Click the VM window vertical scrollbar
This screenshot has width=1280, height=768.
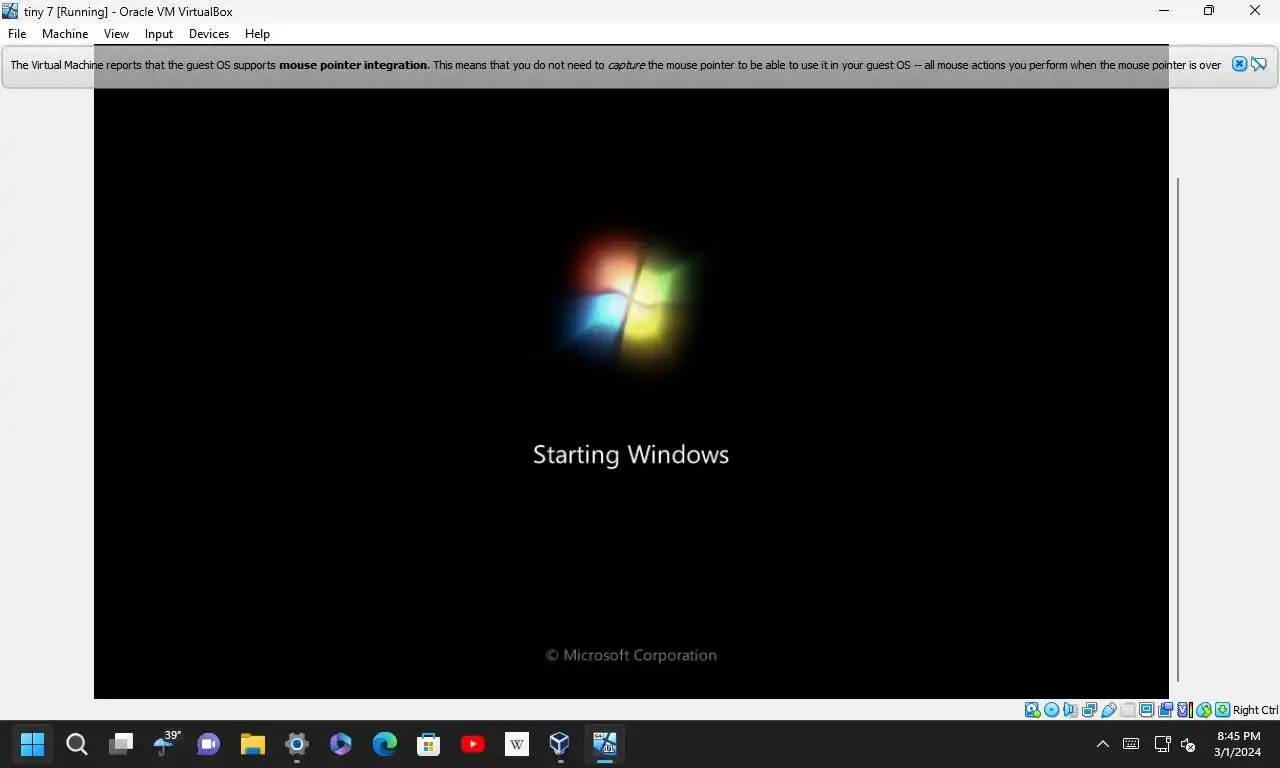point(1178,430)
